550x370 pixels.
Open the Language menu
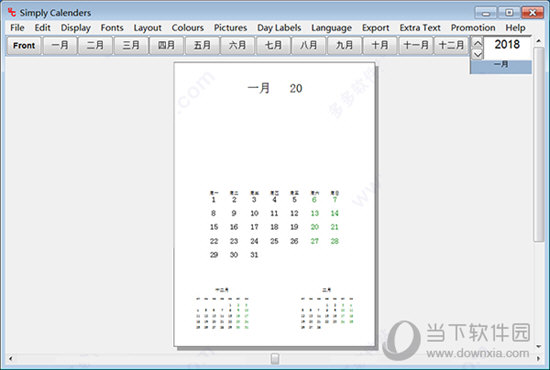[x=331, y=28]
